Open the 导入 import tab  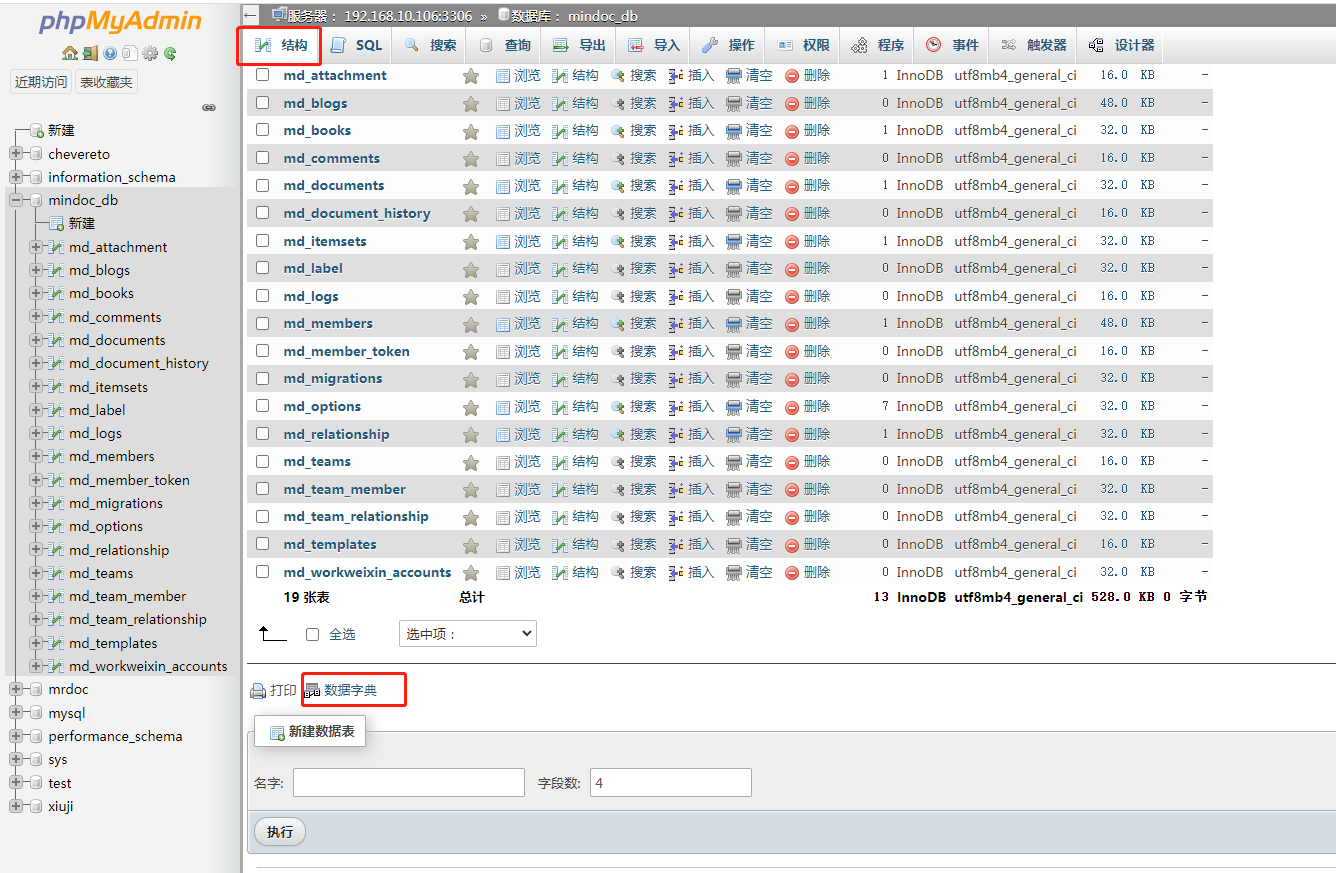point(653,45)
